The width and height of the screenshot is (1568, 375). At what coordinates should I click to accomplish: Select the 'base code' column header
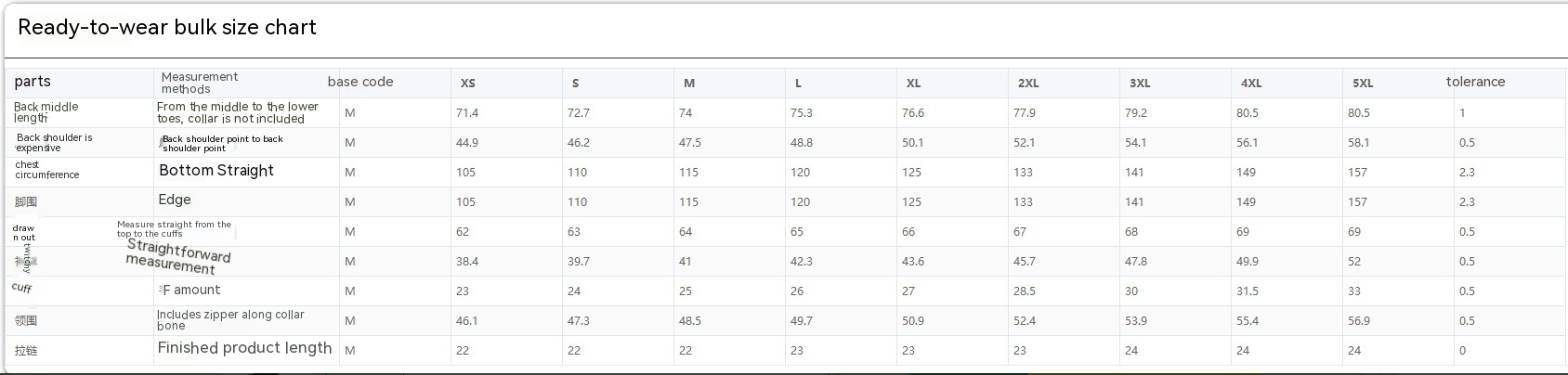pyautogui.click(x=360, y=82)
